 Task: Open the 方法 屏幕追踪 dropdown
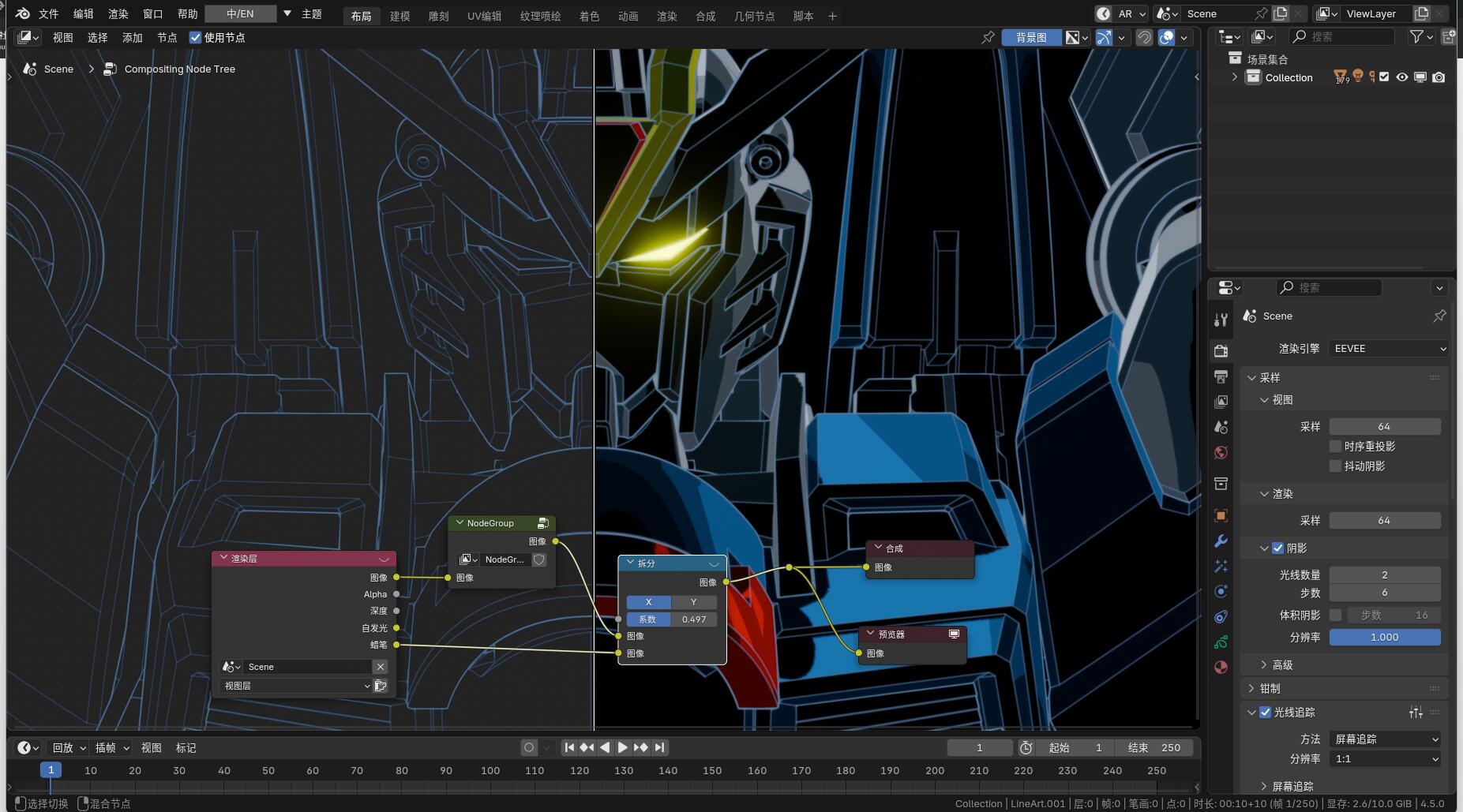pos(1385,739)
